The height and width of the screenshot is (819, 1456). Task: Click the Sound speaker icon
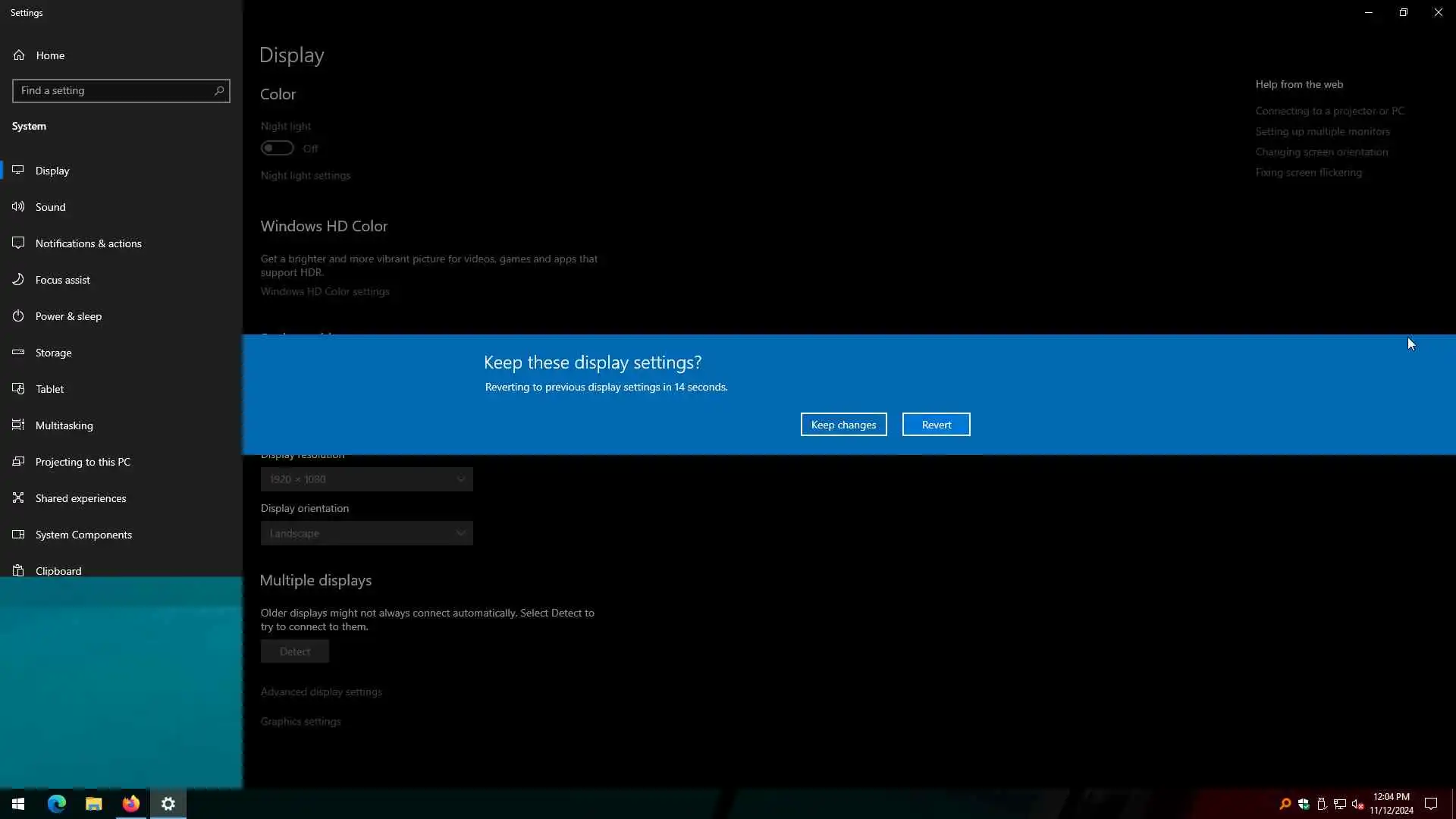(x=18, y=206)
